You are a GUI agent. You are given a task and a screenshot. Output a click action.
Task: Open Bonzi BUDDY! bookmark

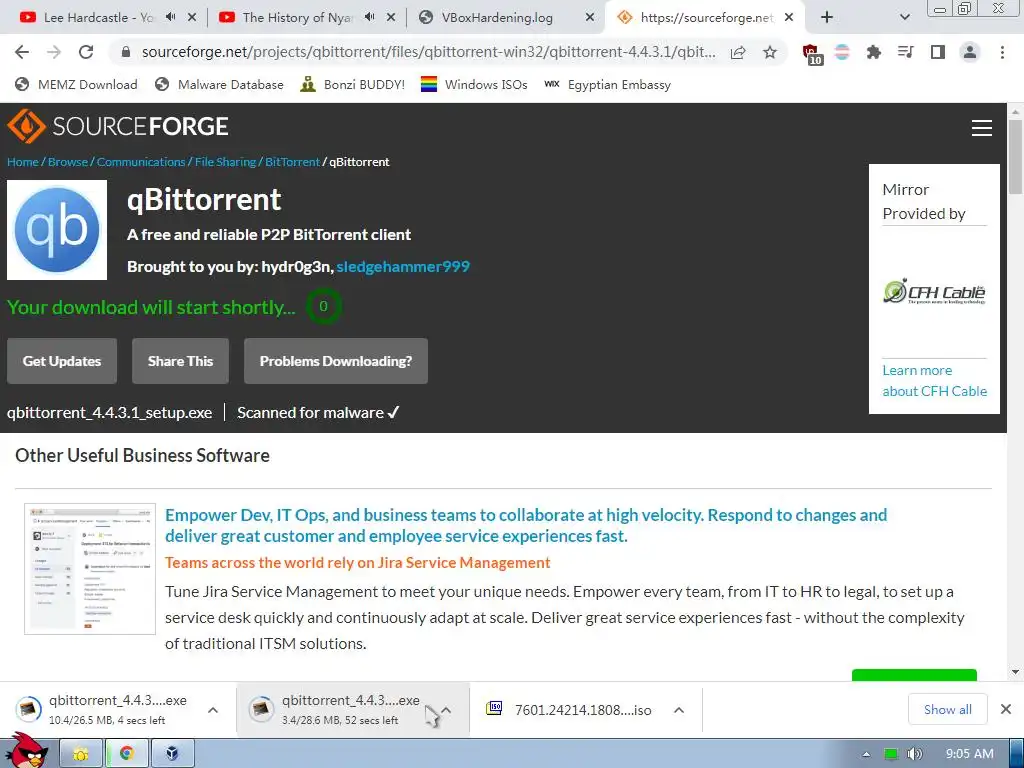point(352,84)
